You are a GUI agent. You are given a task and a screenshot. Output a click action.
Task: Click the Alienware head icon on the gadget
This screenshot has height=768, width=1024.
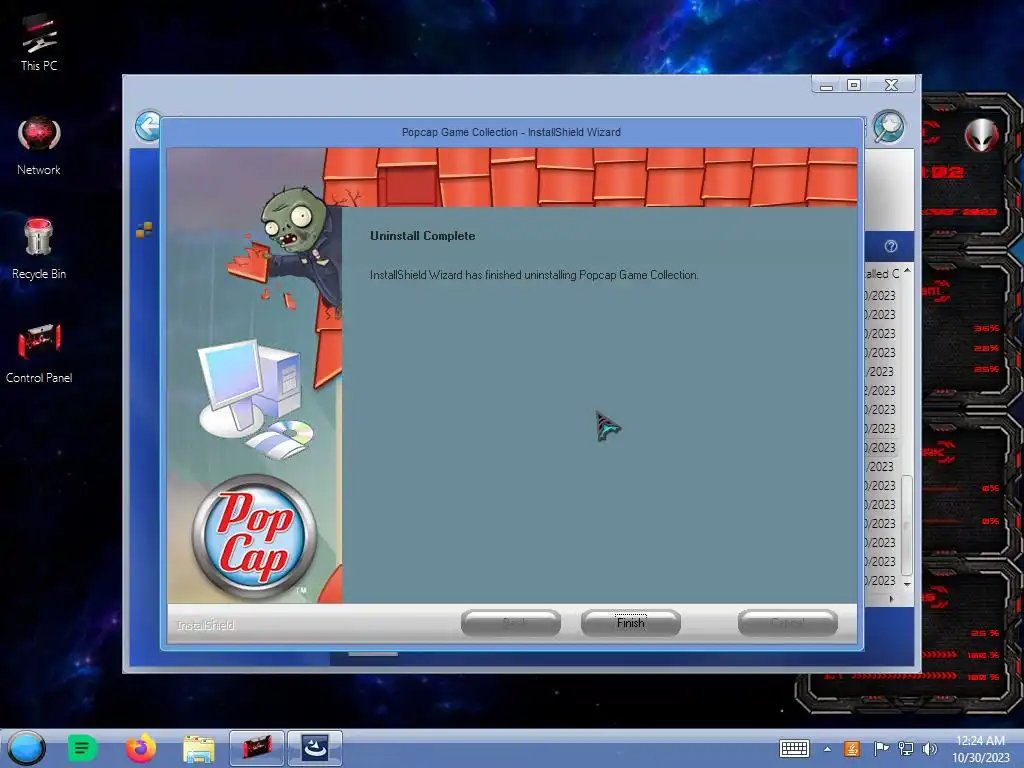pyautogui.click(x=982, y=135)
